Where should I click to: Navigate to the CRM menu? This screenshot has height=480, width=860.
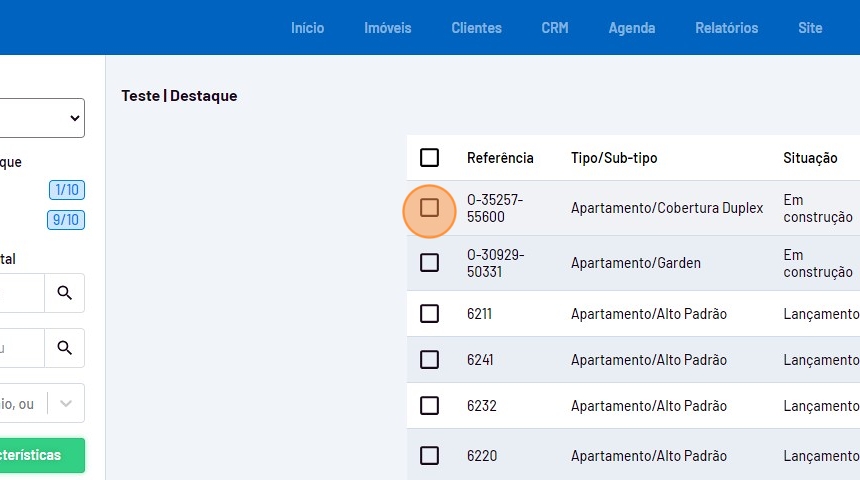coord(555,28)
